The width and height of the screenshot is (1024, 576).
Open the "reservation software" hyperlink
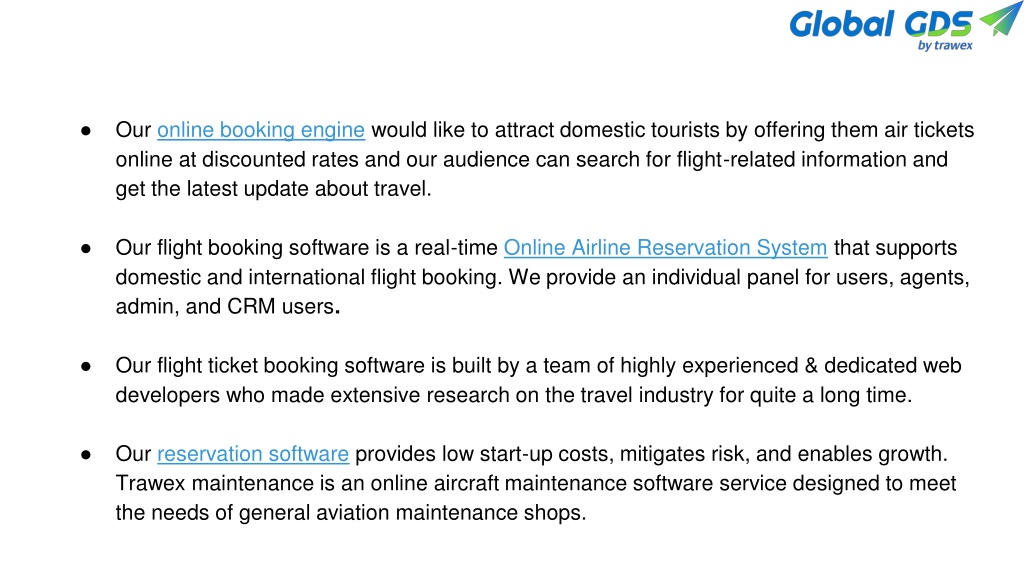click(x=253, y=454)
